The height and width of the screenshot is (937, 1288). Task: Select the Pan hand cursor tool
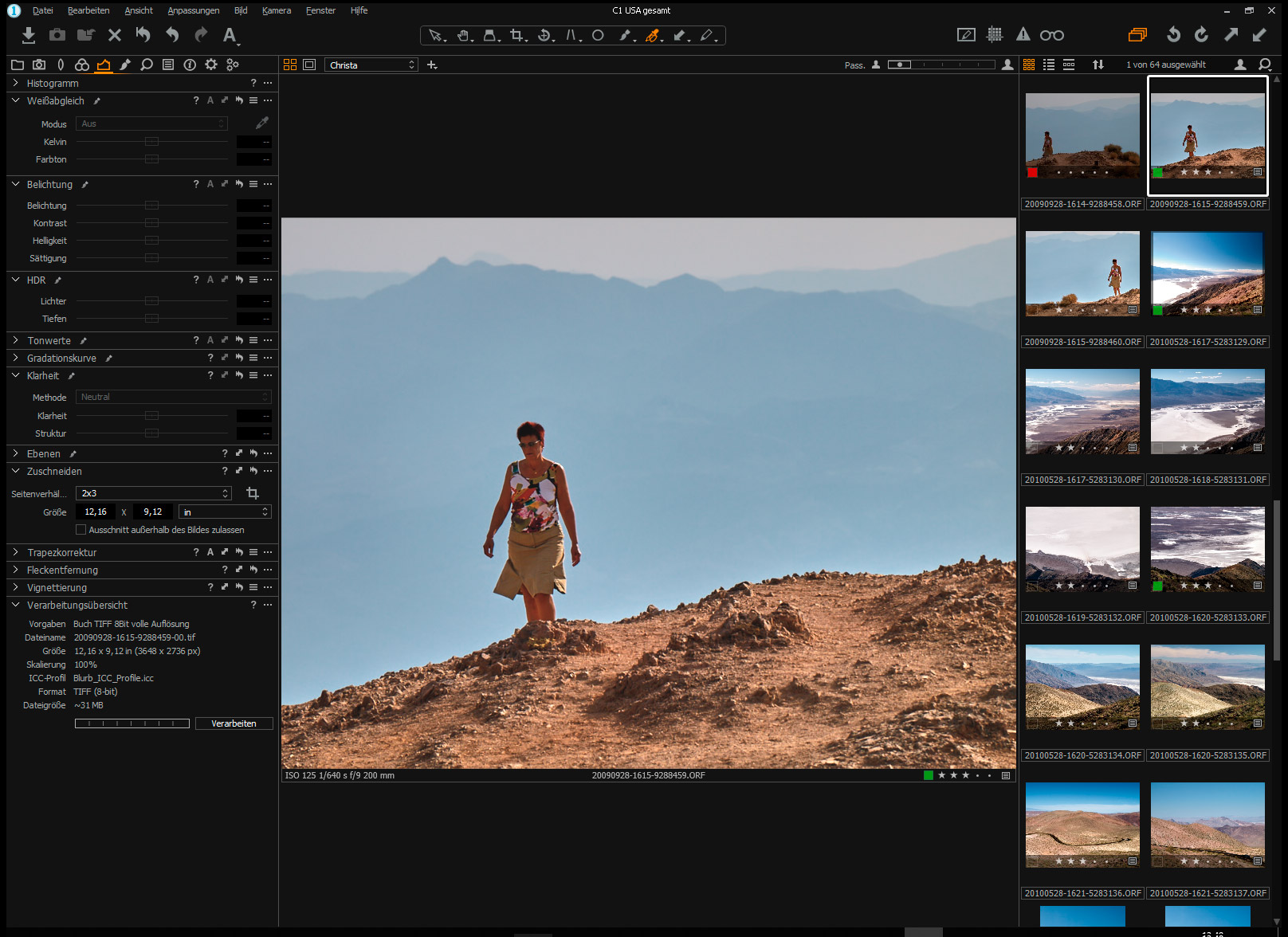click(464, 35)
